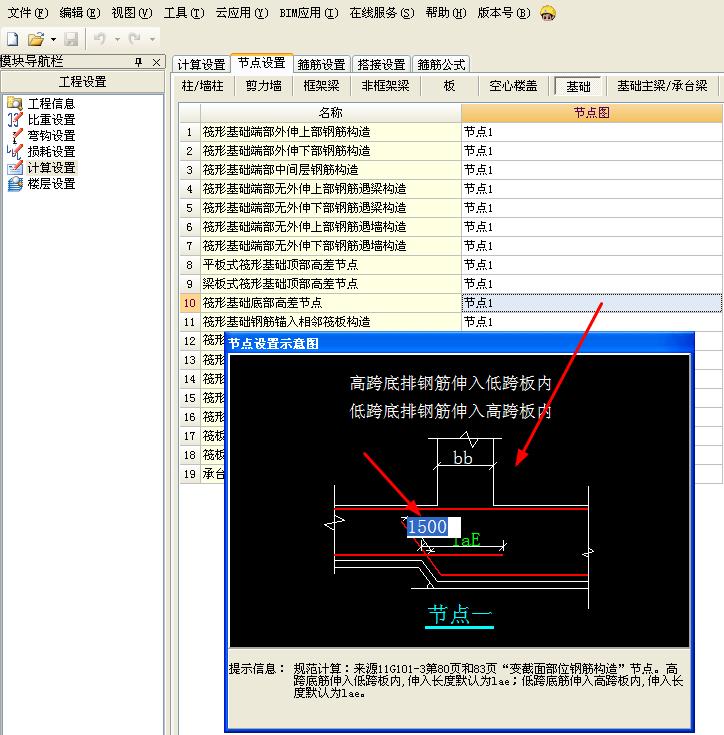Click the Save disk toolbar icon

coord(71,39)
